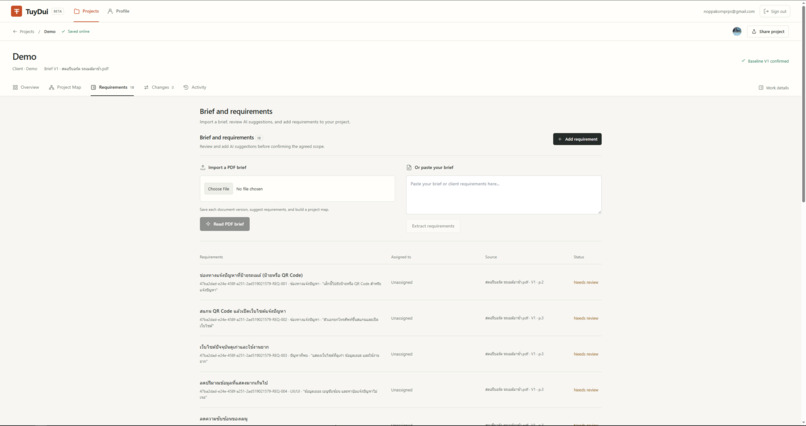Click the Extract requirements button
Viewport: 806px width, 426px height.
[x=433, y=226]
